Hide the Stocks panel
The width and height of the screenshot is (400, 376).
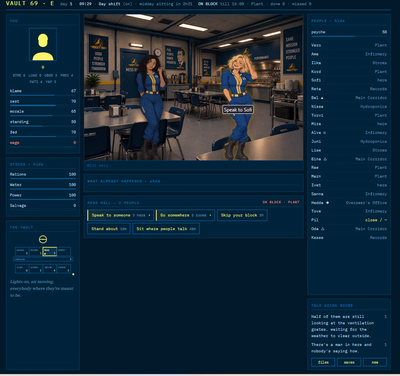38,164
